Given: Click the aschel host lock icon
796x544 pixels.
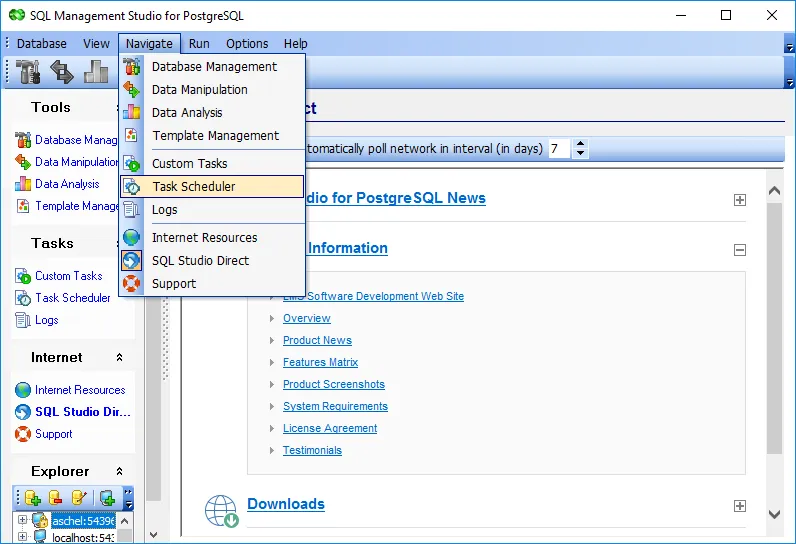Looking at the screenshot, I should tap(40, 520).
